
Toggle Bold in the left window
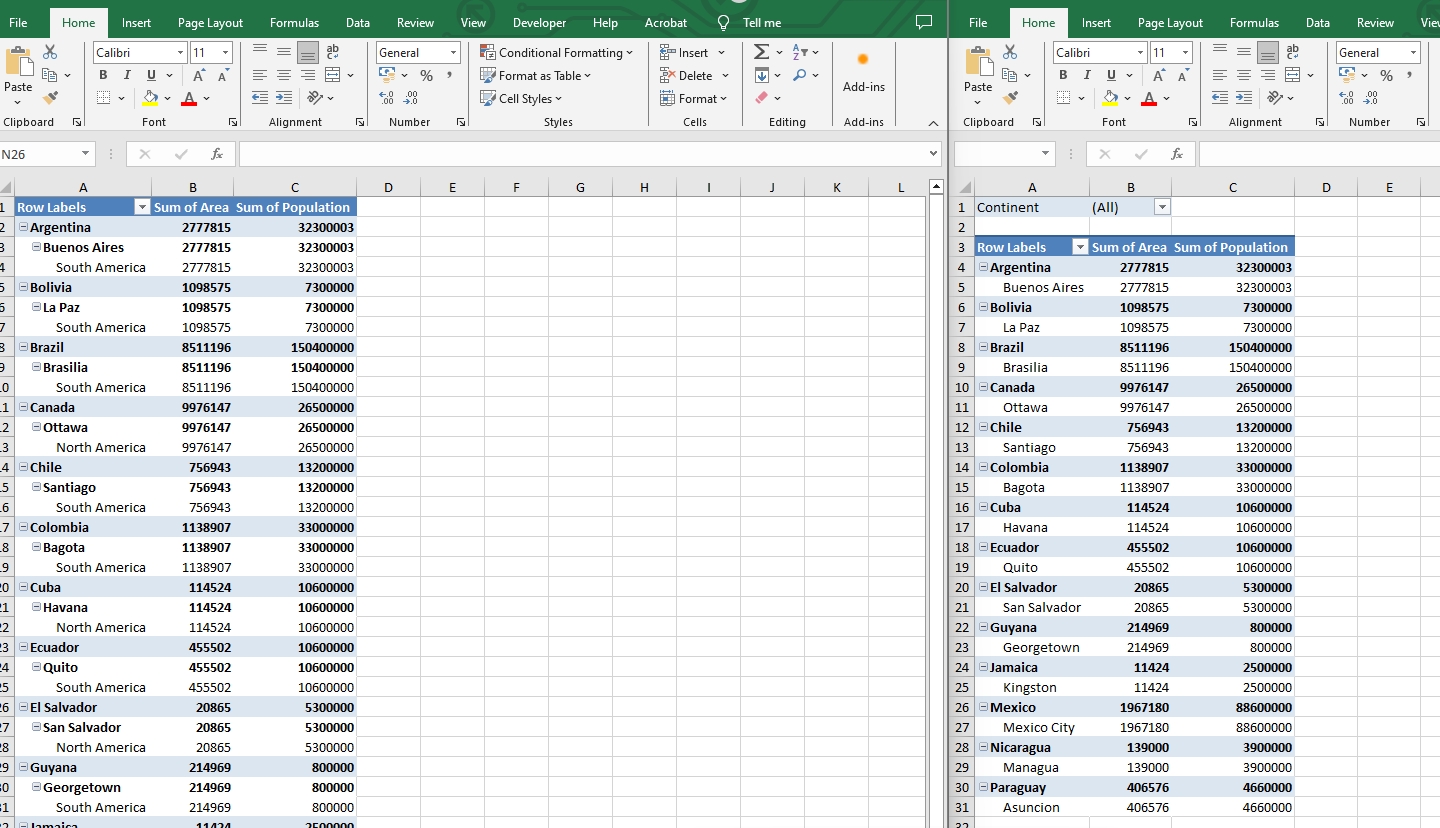103,75
